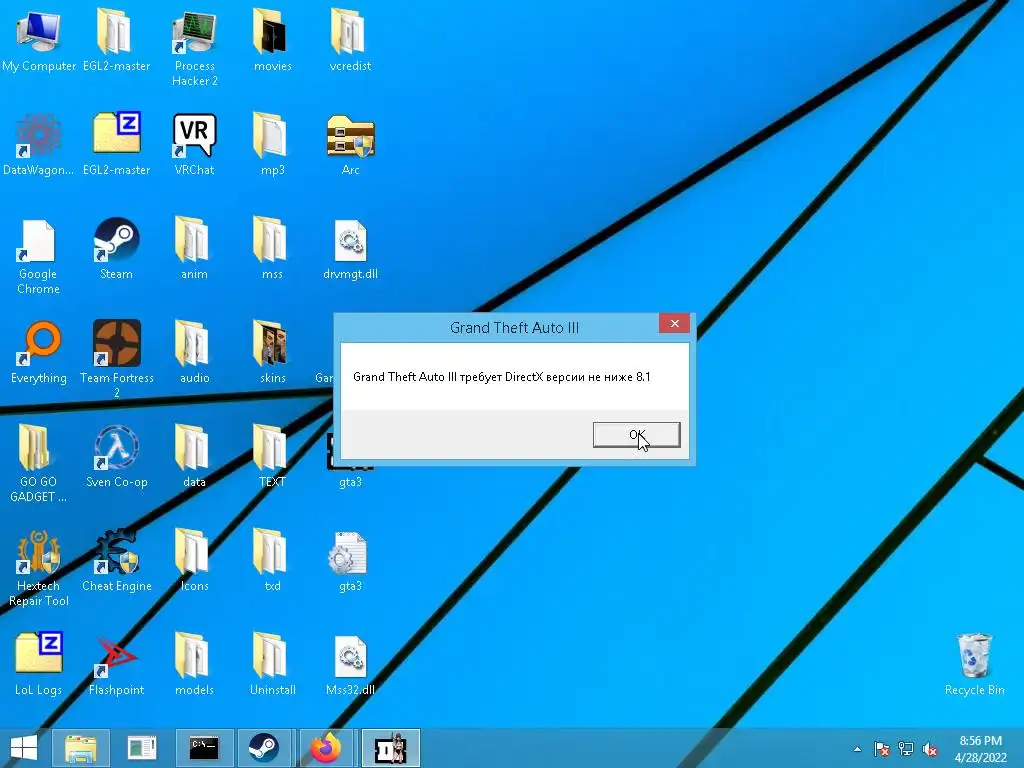1024x768 pixels.
Task: Select the Everything search shortcut
Action: point(39,351)
